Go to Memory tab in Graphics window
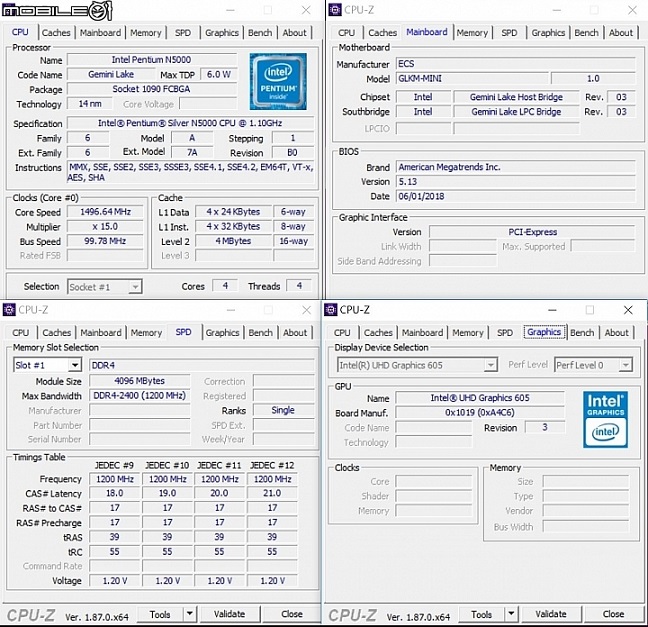648x627 pixels. point(468,333)
